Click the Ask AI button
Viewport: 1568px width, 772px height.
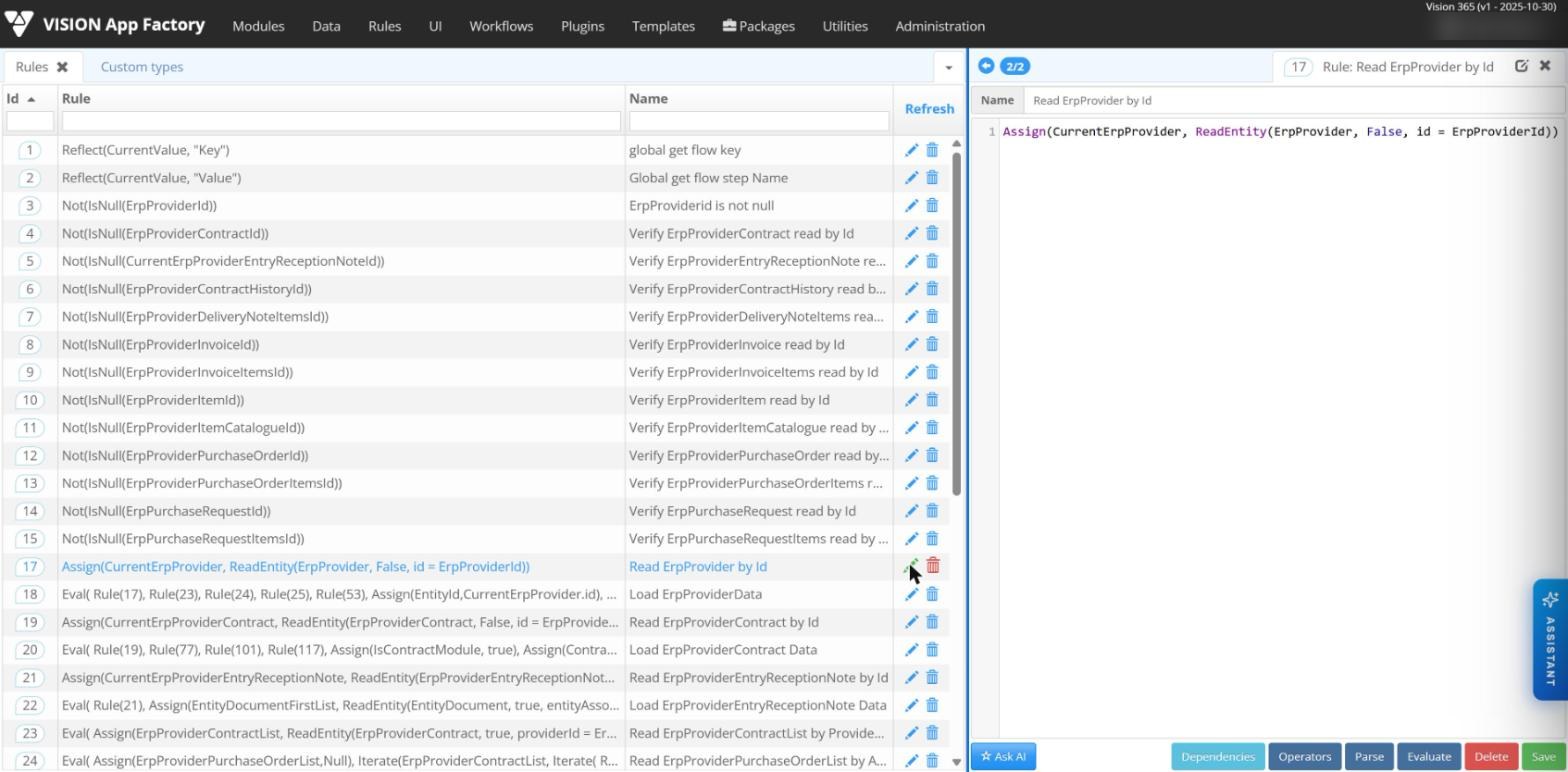point(1003,756)
